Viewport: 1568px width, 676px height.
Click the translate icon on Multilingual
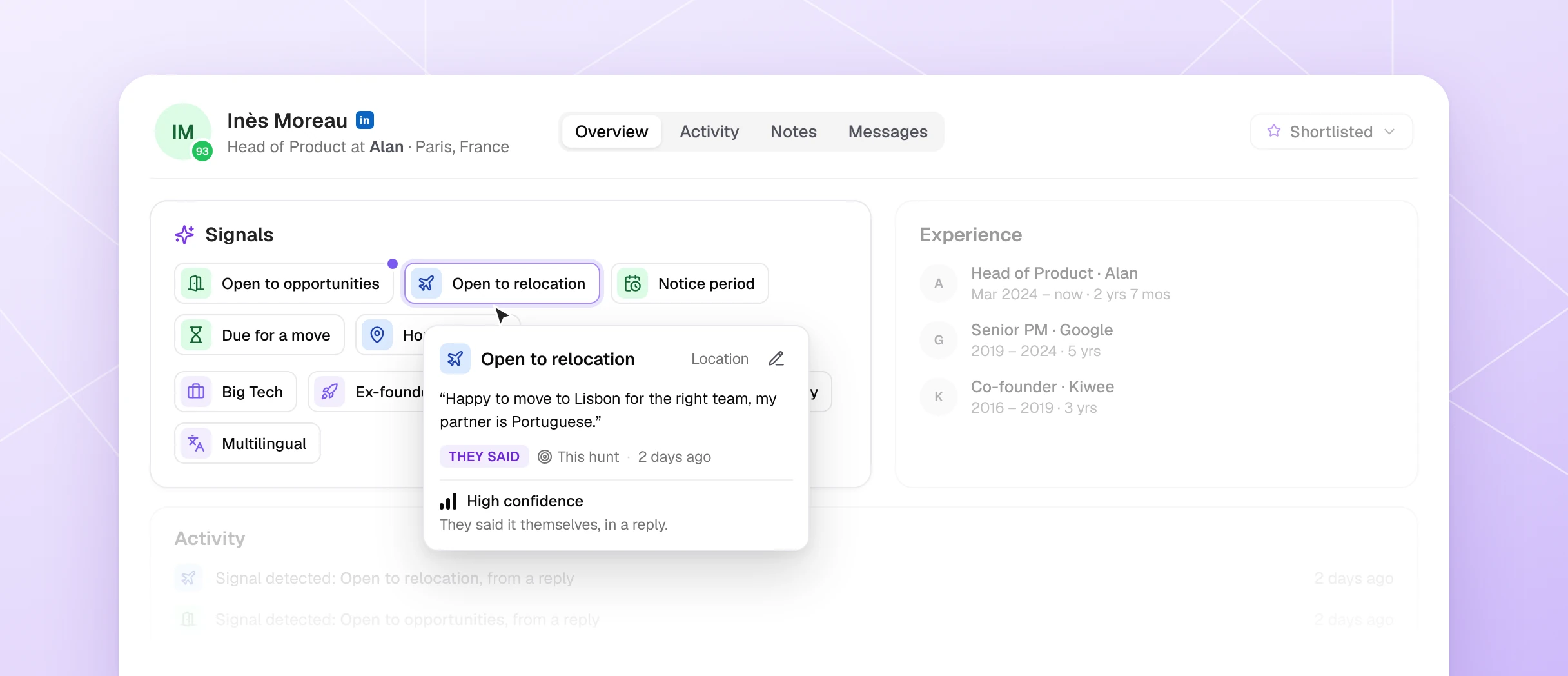[196, 443]
